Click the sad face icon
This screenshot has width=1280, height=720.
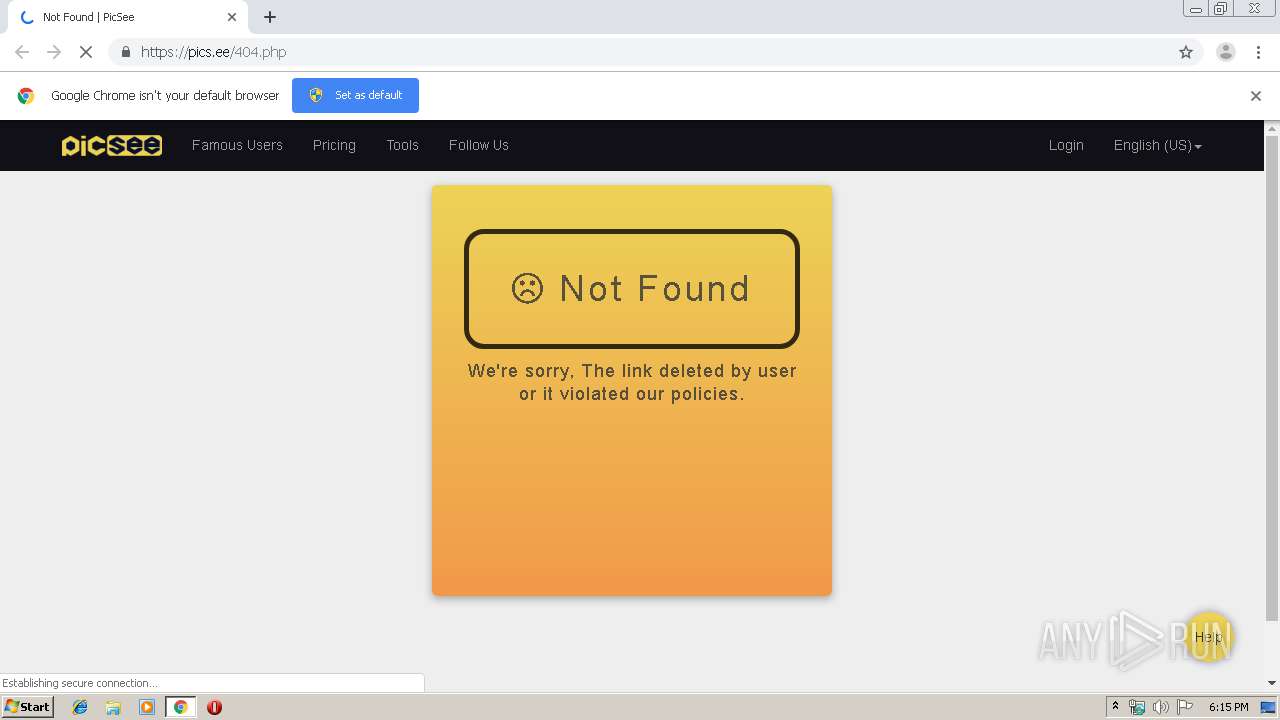pyautogui.click(x=527, y=288)
